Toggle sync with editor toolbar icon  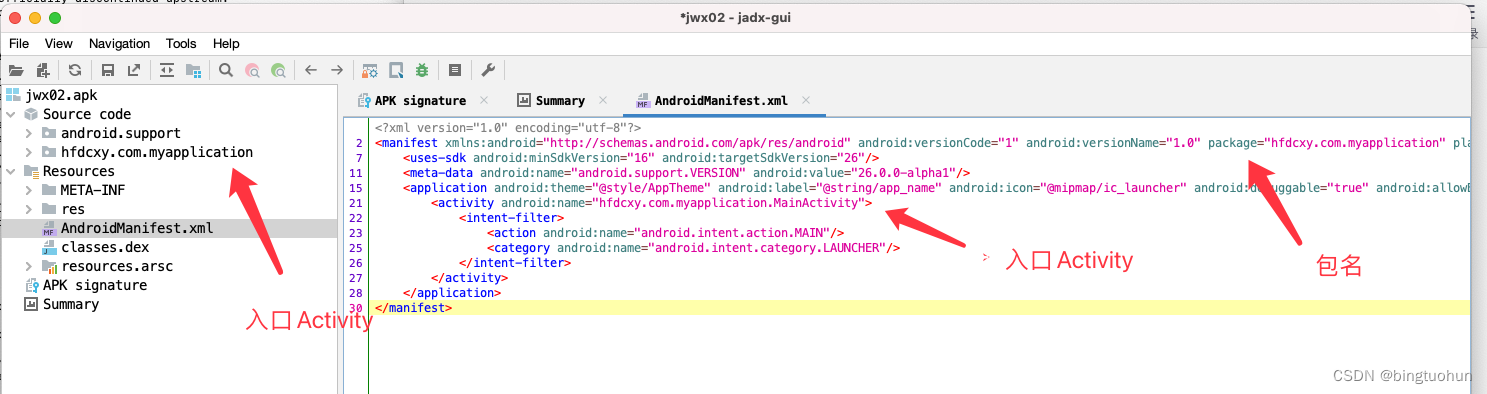[x=167, y=70]
